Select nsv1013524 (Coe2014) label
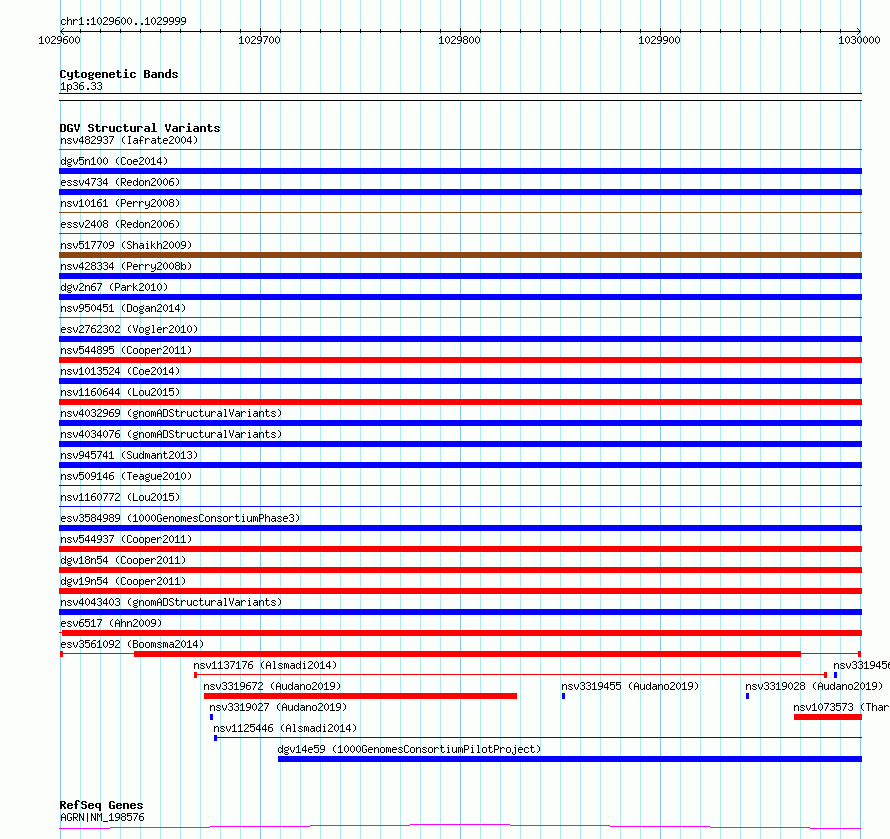The image size is (890, 839). 120,371
